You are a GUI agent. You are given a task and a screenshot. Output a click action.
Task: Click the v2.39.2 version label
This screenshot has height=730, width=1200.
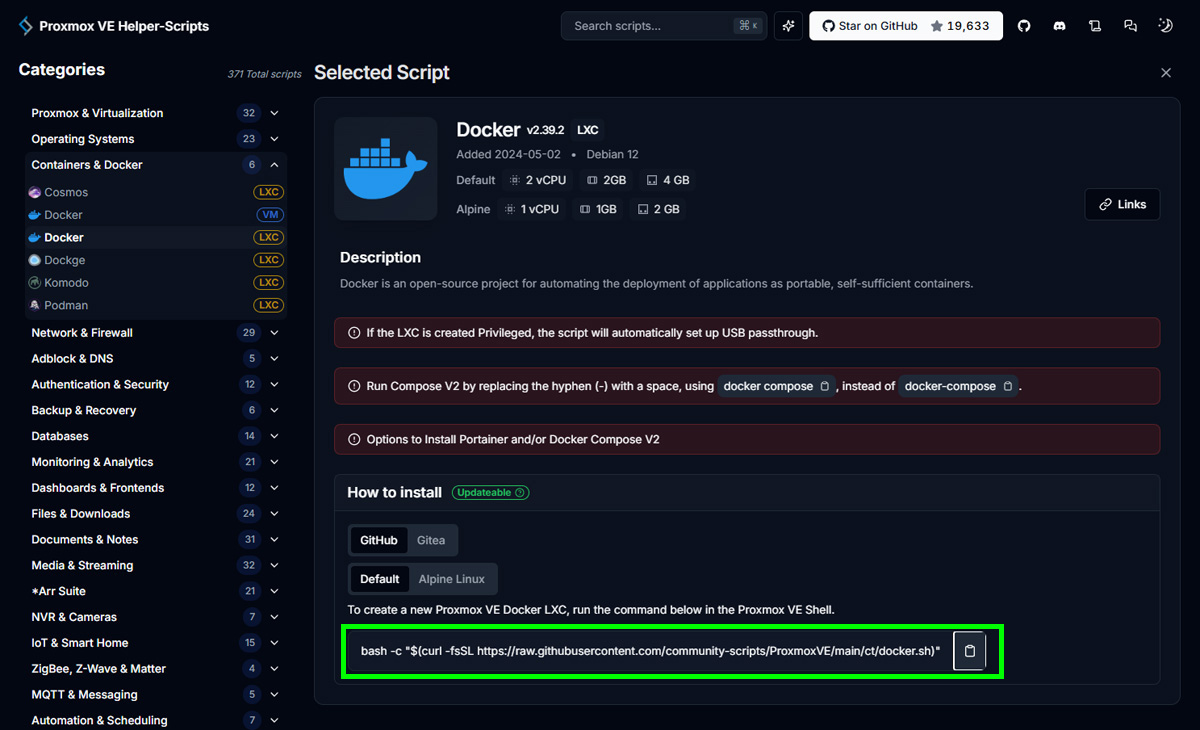(x=546, y=130)
